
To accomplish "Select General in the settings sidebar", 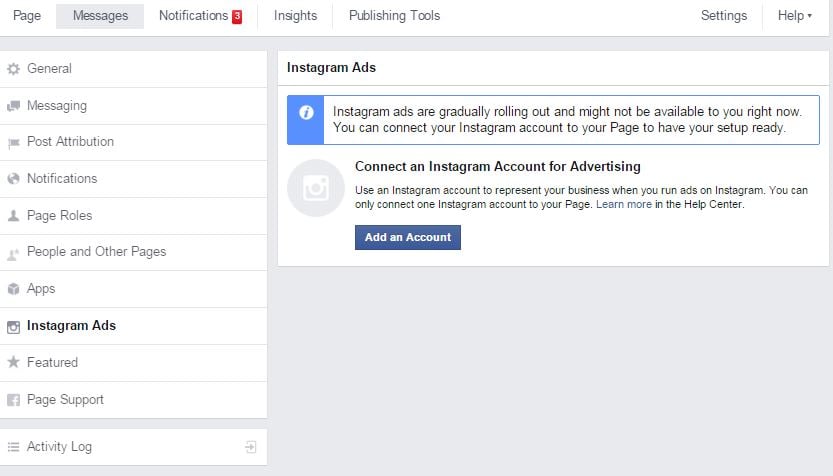I will [x=133, y=69].
